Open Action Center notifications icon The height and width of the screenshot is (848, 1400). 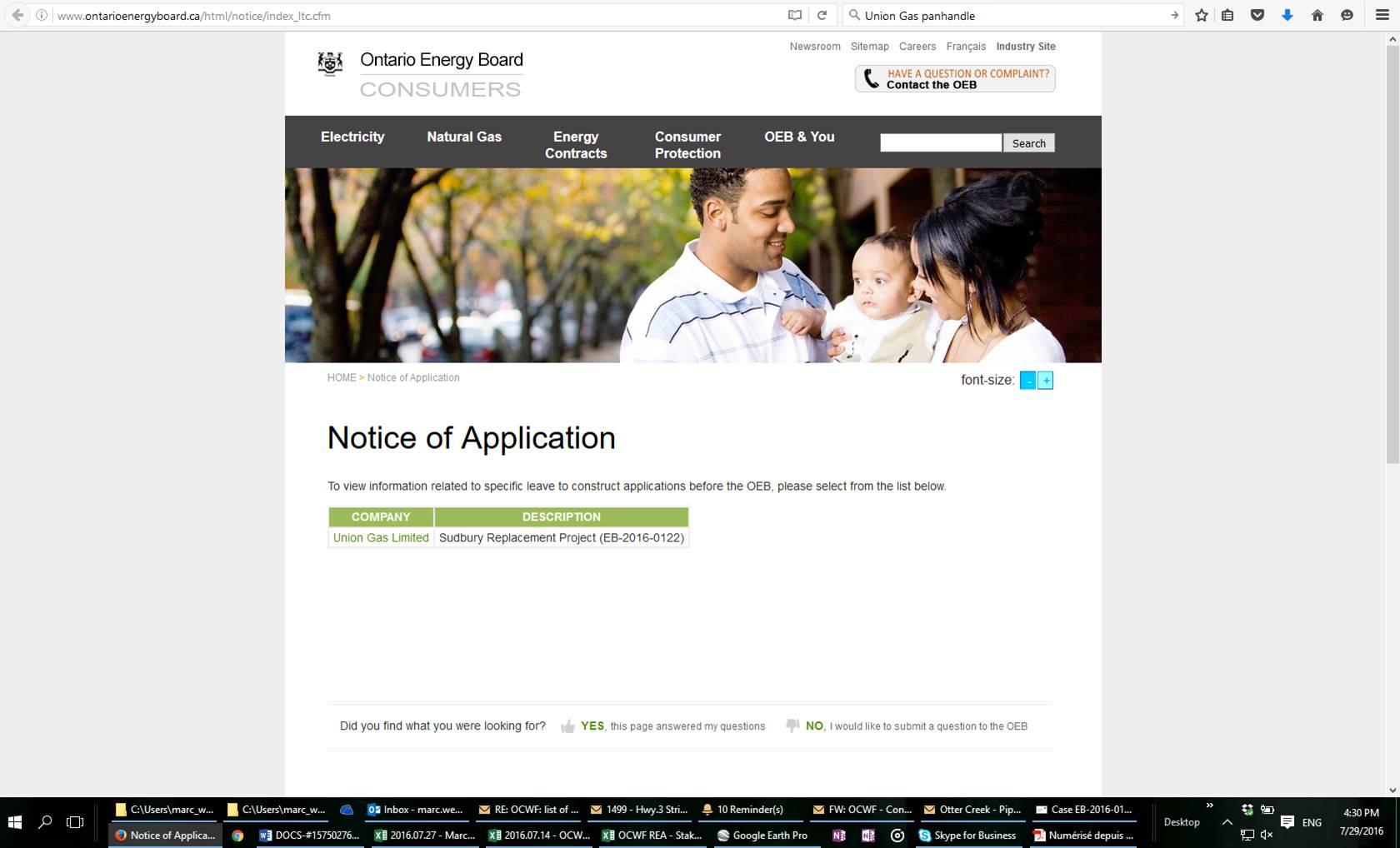coord(1287,822)
